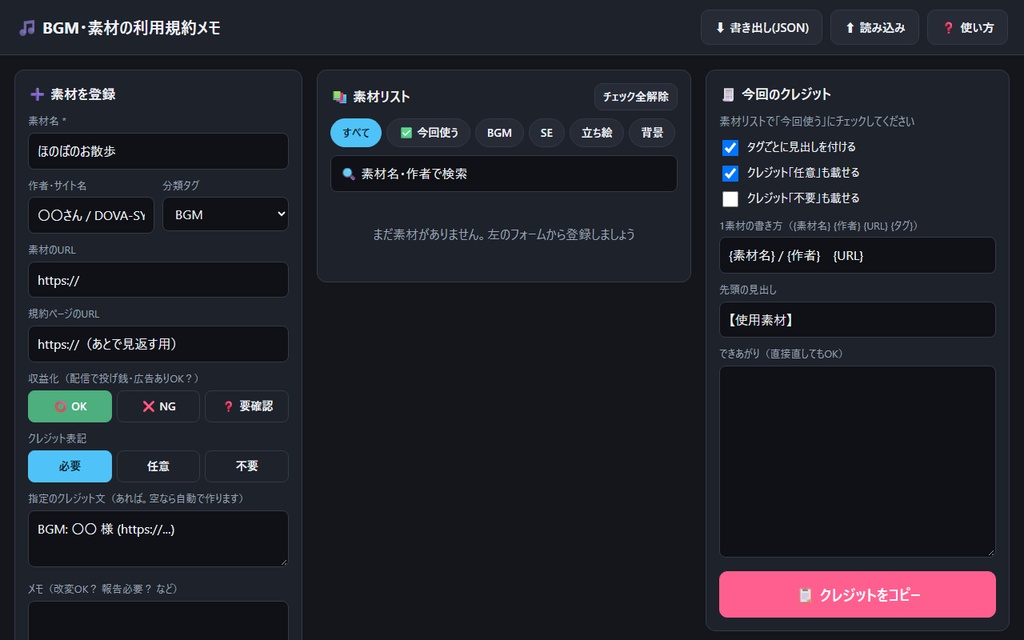
Task: Click the 1素材の書き方 template field
Action: pyautogui.click(x=857, y=255)
